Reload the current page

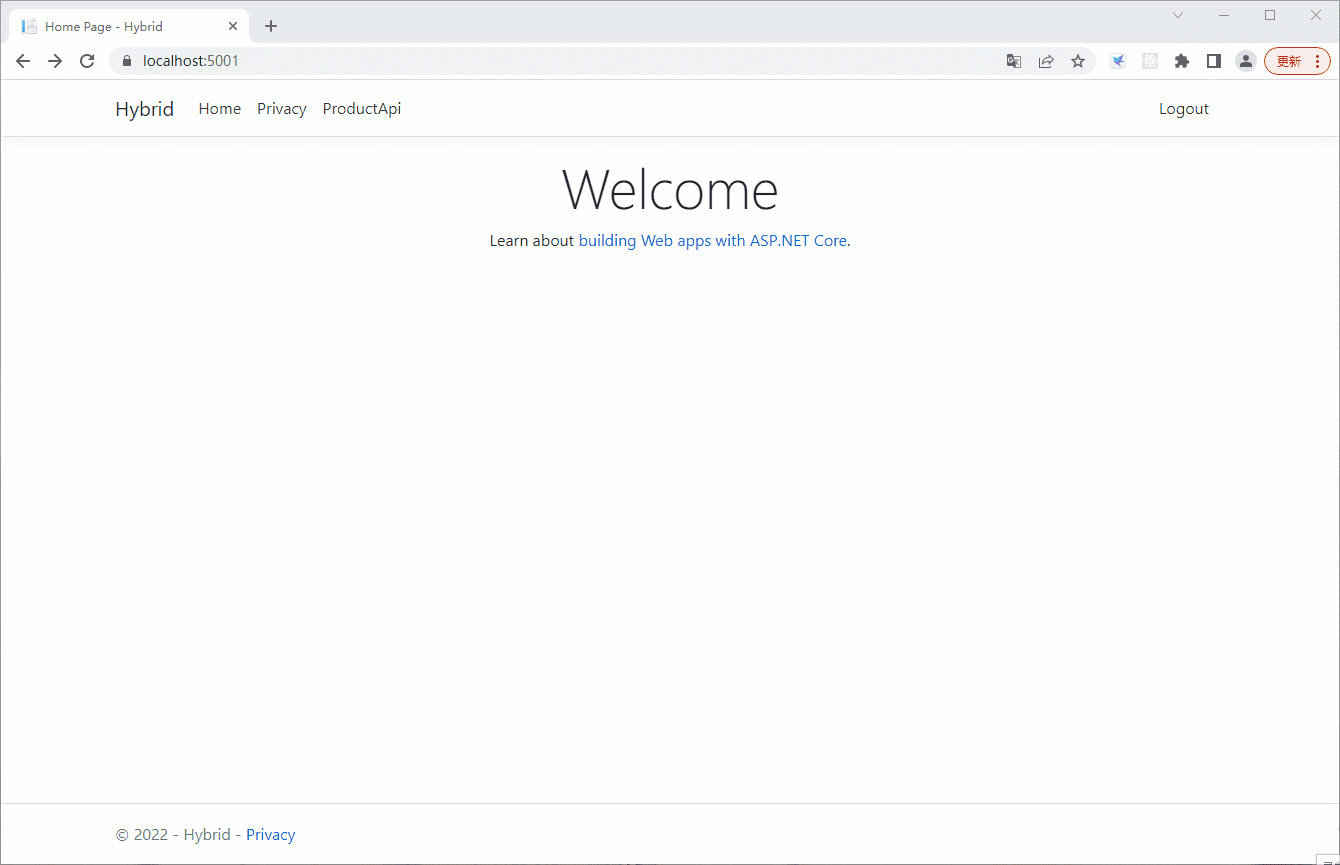click(87, 61)
